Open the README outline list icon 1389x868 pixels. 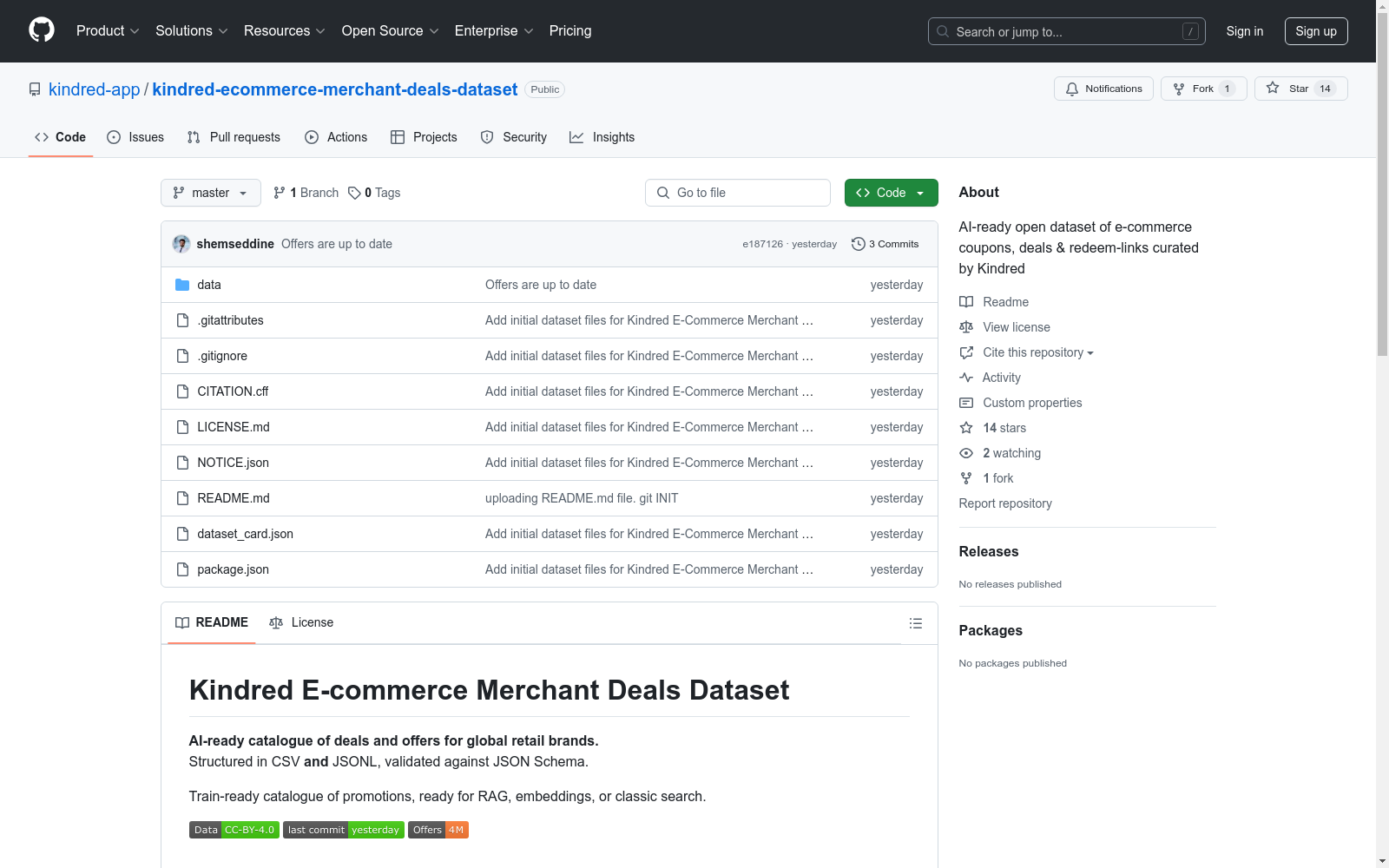[x=916, y=623]
